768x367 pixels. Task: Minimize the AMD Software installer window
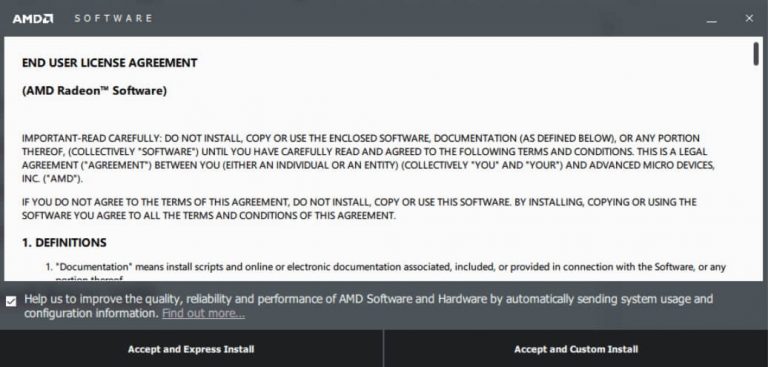coord(711,19)
